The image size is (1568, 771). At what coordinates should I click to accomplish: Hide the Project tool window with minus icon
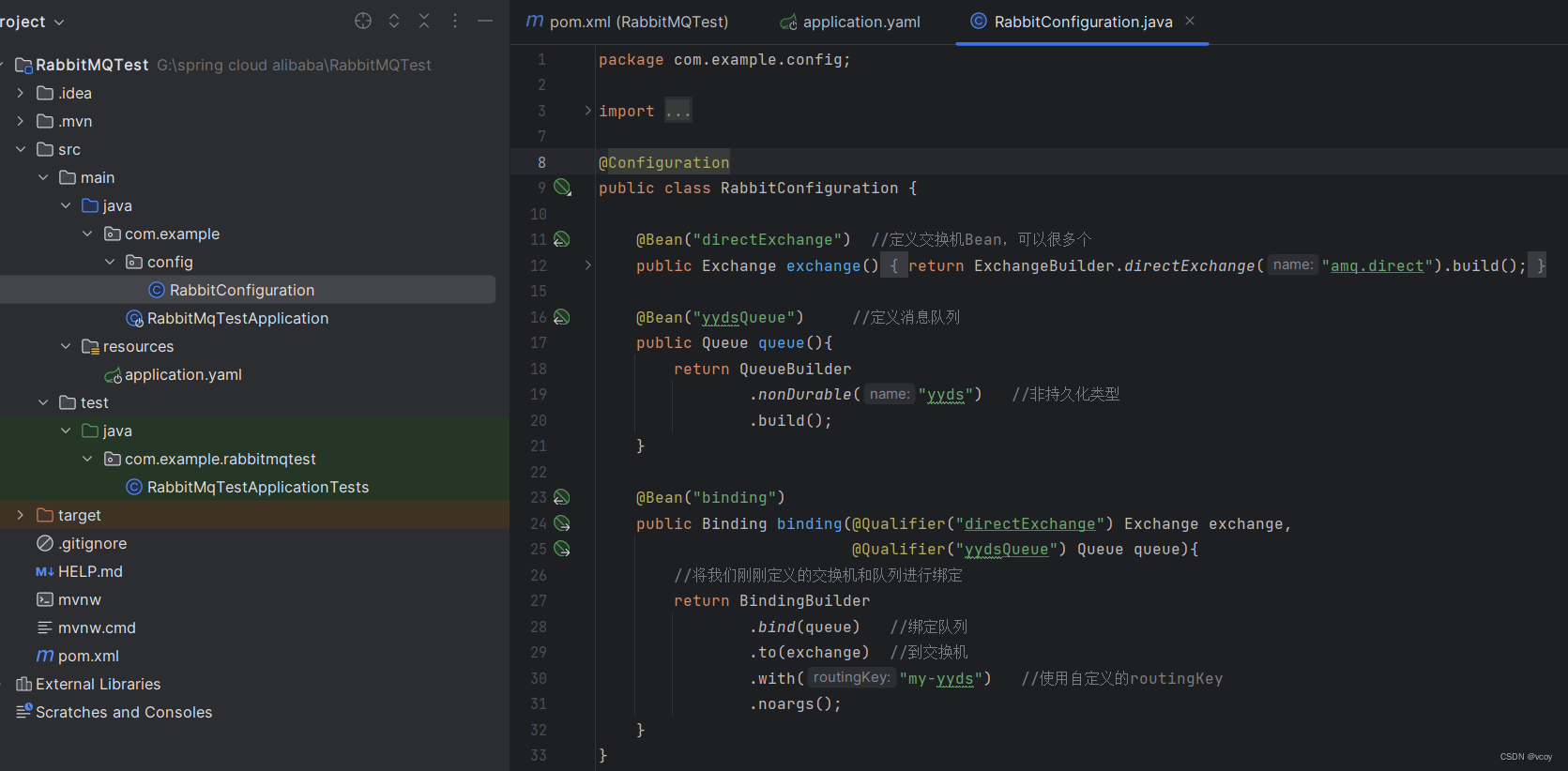click(x=485, y=21)
